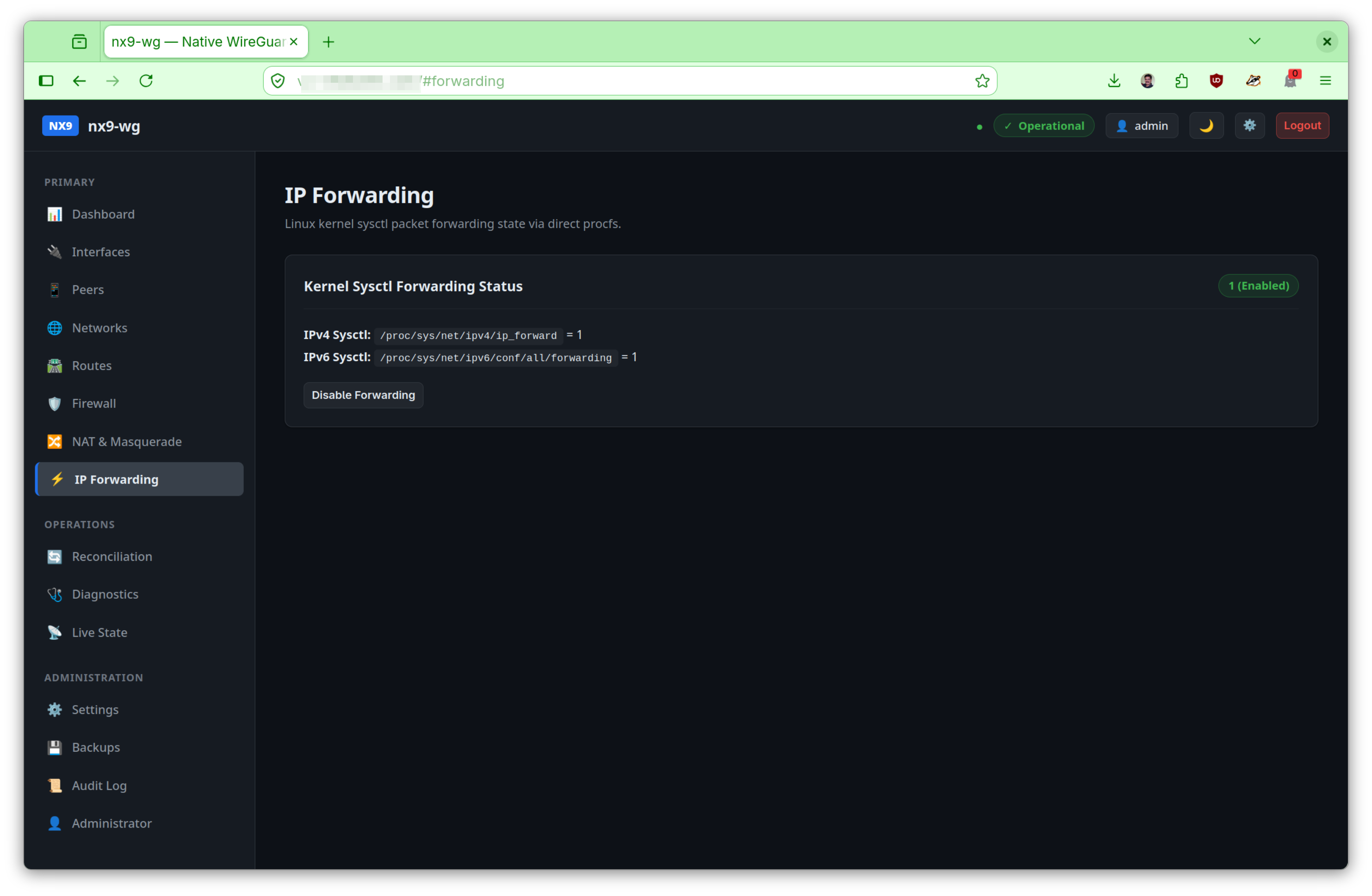Screen dimensions: 1372x896
Task: Click the NX9 logo badge
Action: pos(61,126)
